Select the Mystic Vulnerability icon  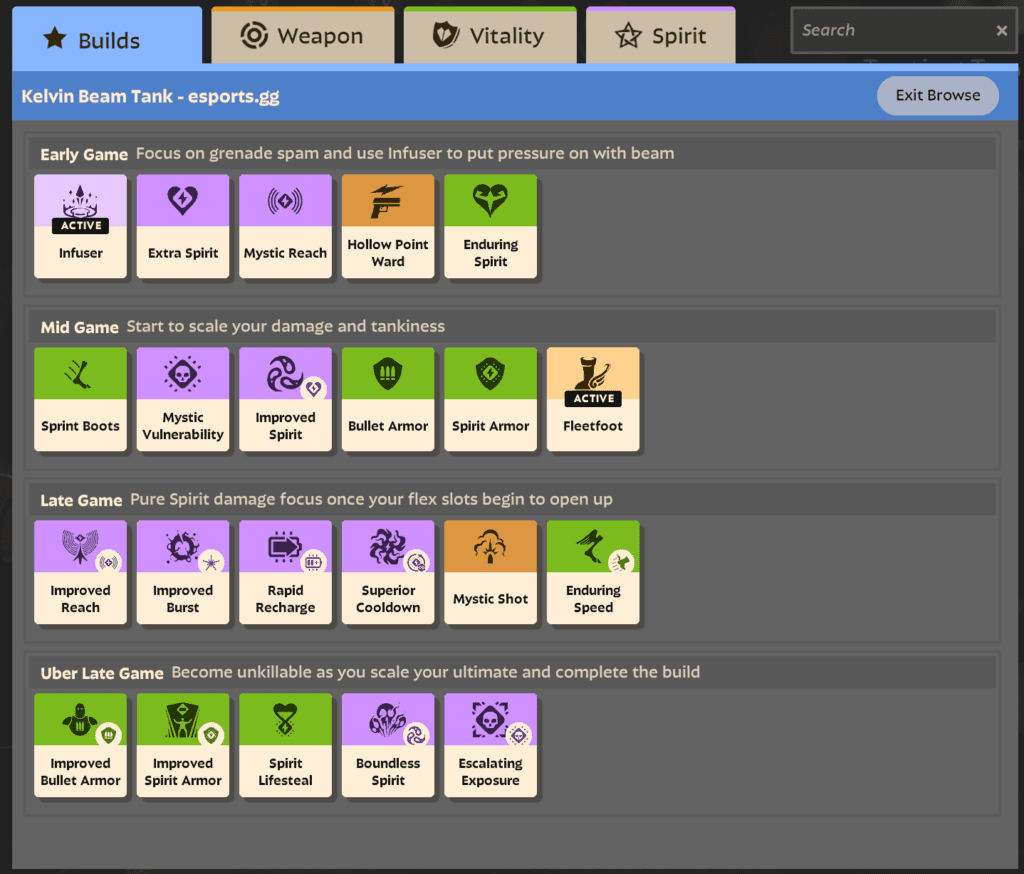183,398
